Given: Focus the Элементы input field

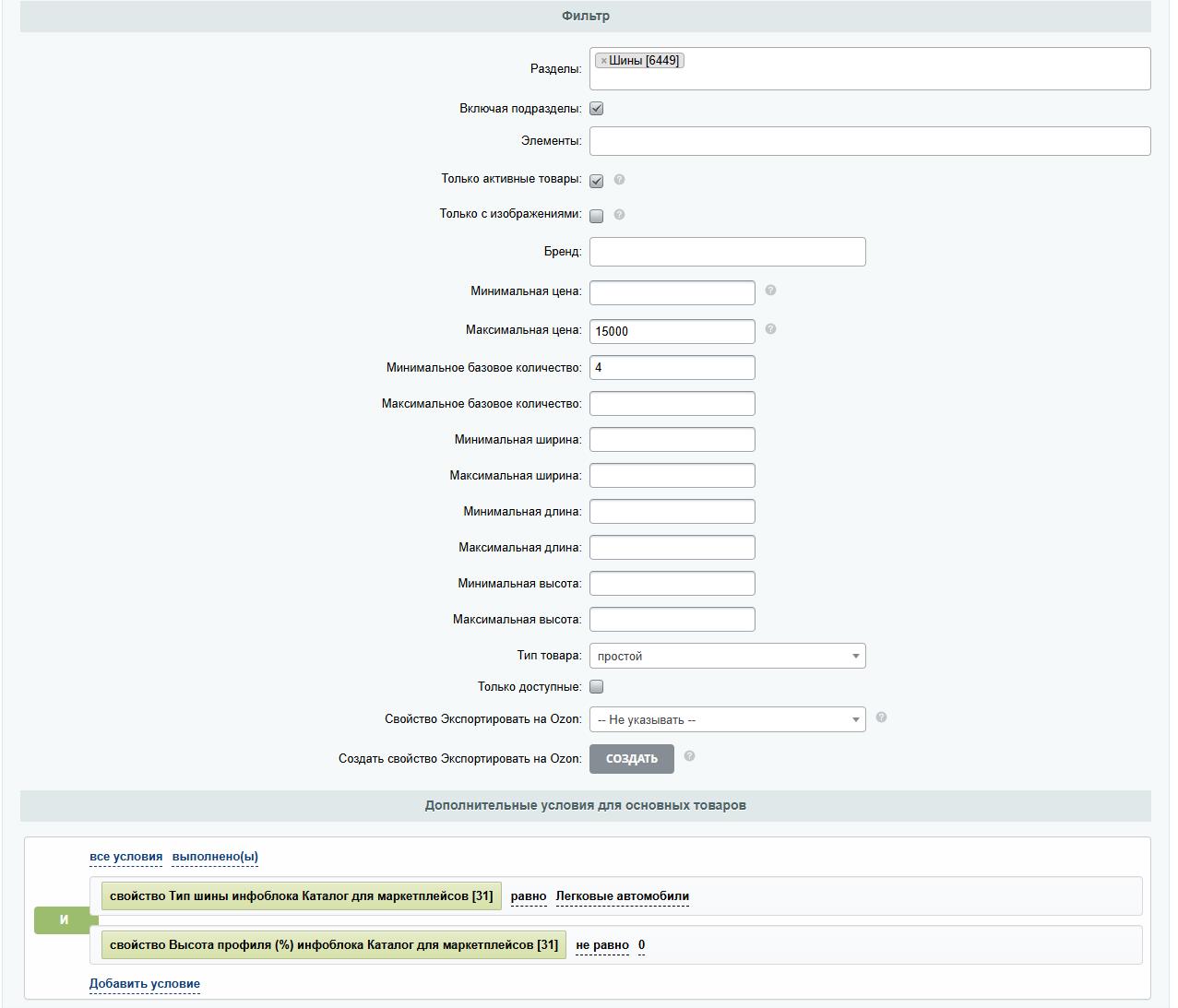Looking at the screenshot, I should [870, 141].
